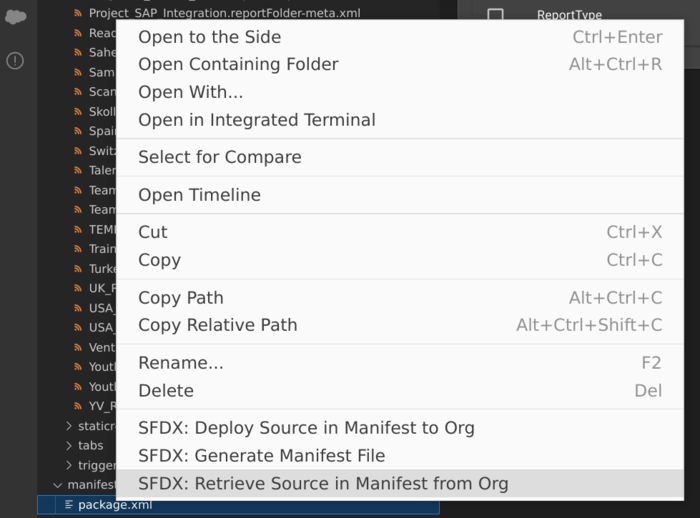The height and width of the screenshot is (518, 700).
Task: Choose Open to the Side
Action: (209, 37)
